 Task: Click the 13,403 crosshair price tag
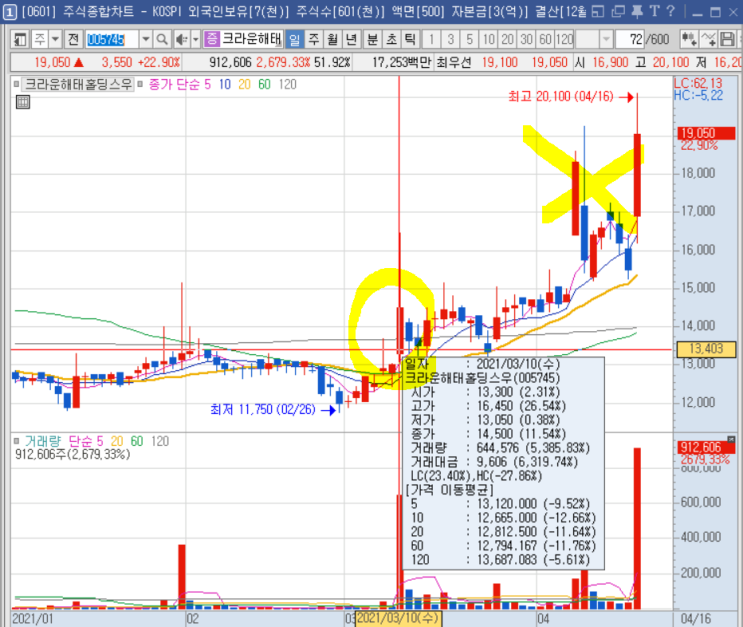click(x=706, y=349)
